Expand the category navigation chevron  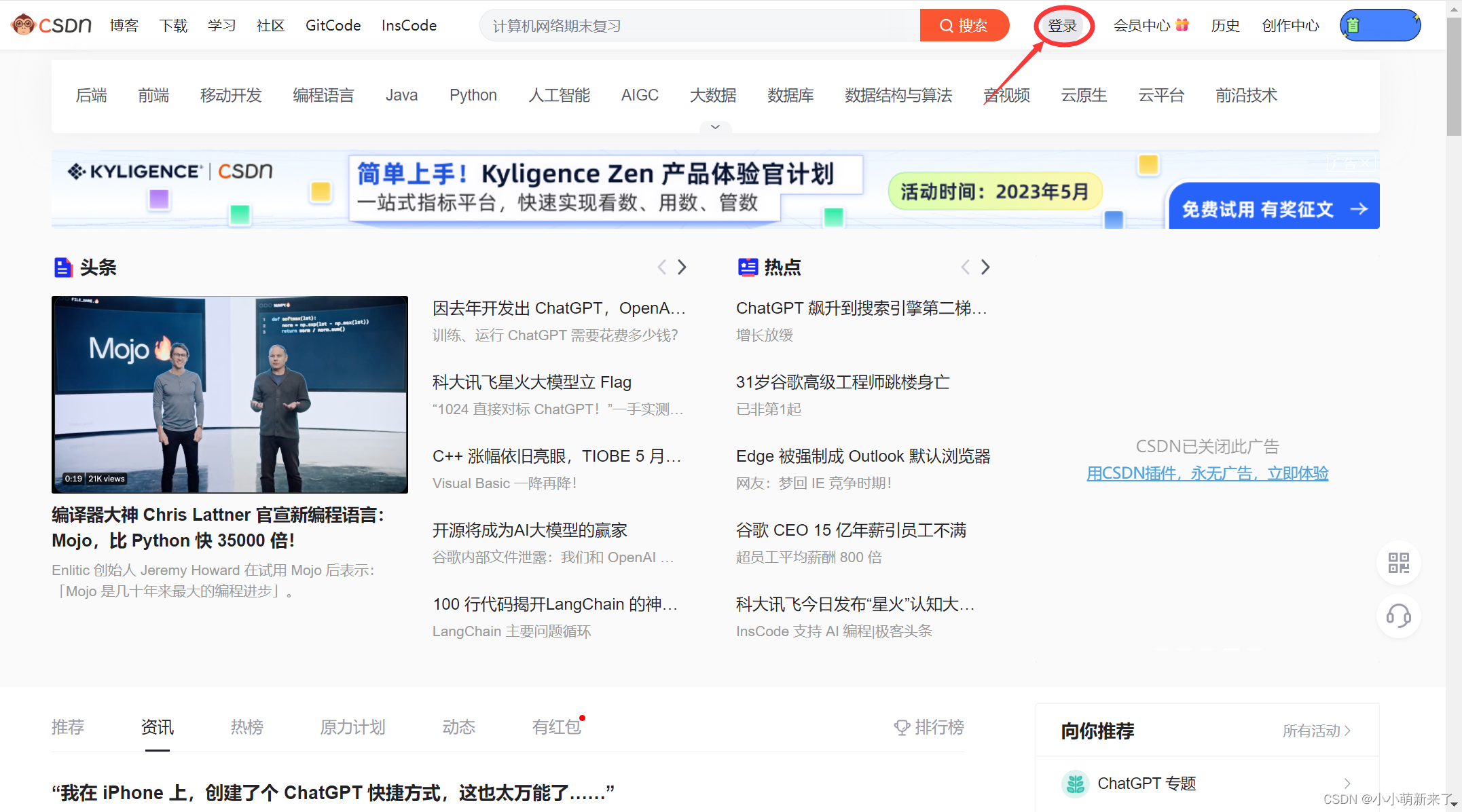coord(715,127)
